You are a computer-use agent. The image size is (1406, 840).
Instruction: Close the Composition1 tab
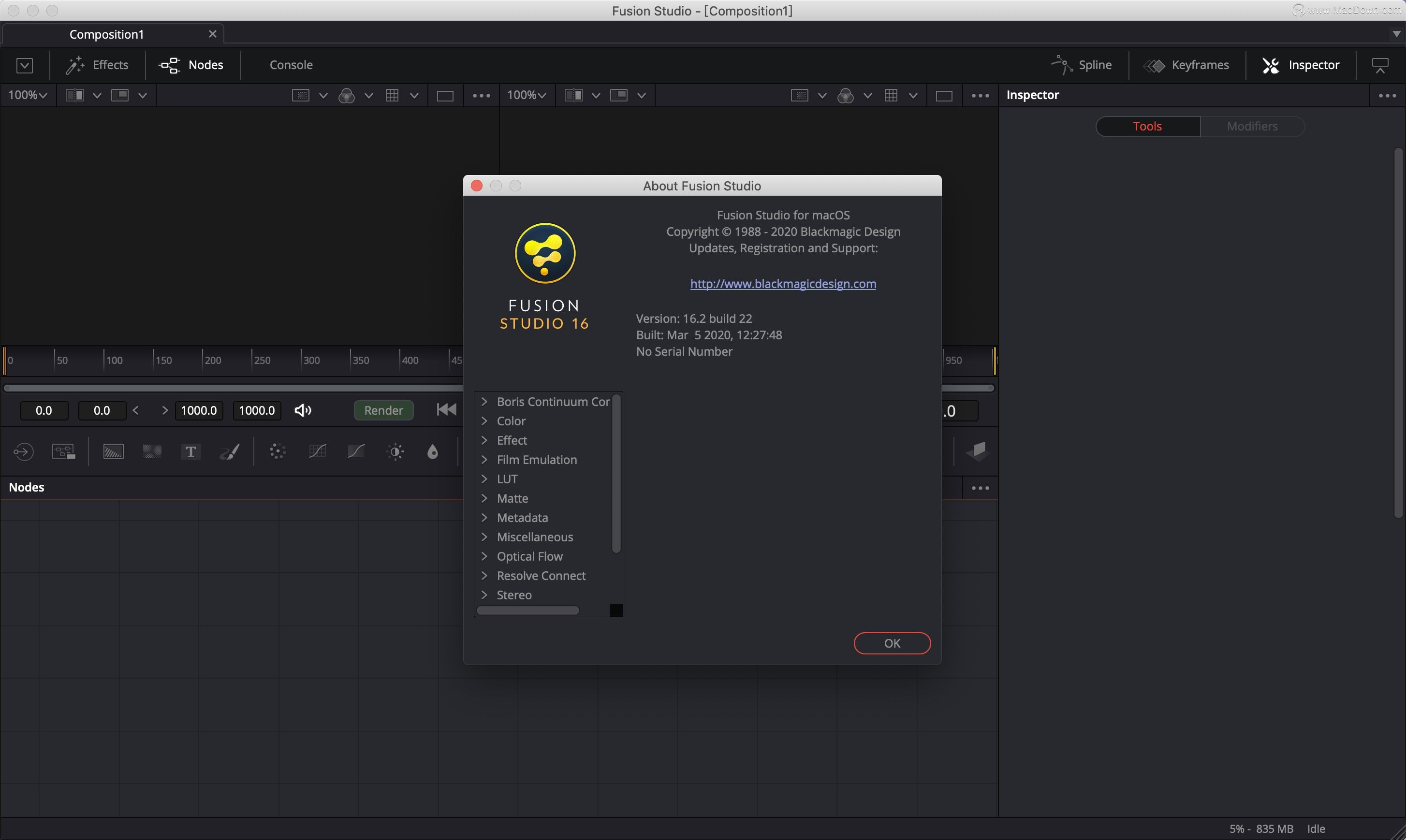click(213, 34)
